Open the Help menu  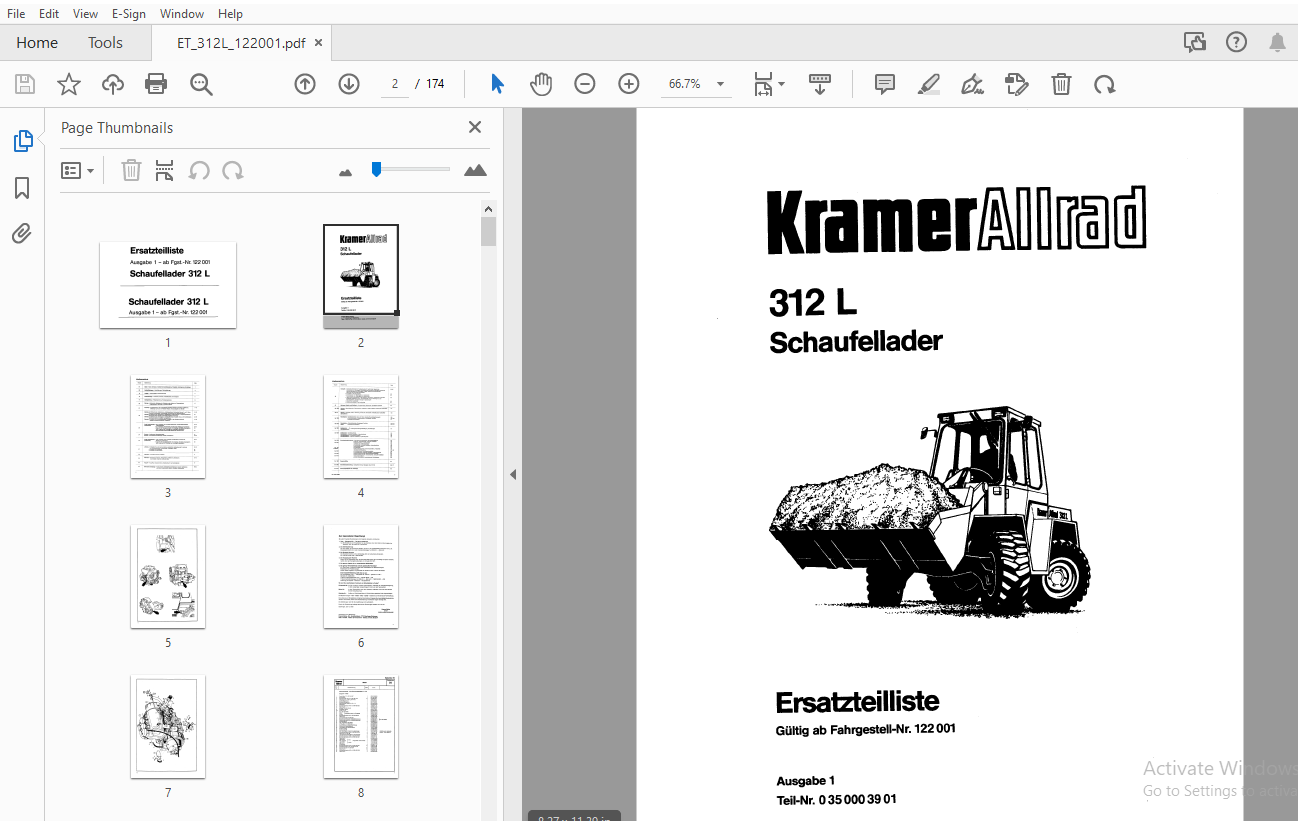pos(230,14)
